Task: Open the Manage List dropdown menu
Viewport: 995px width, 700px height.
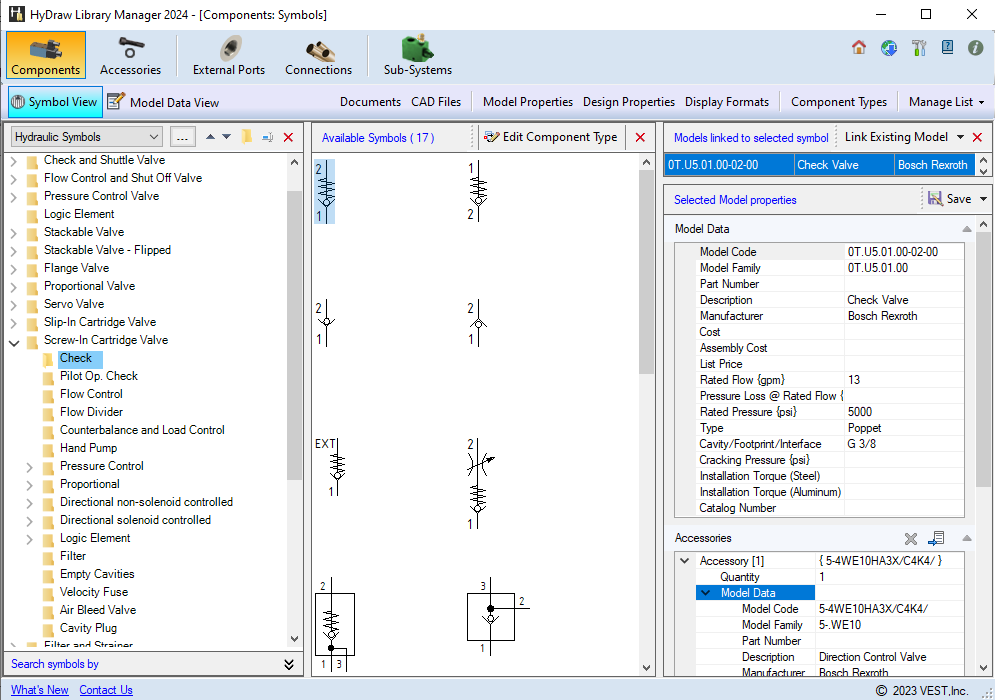Action: pos(946,102)
